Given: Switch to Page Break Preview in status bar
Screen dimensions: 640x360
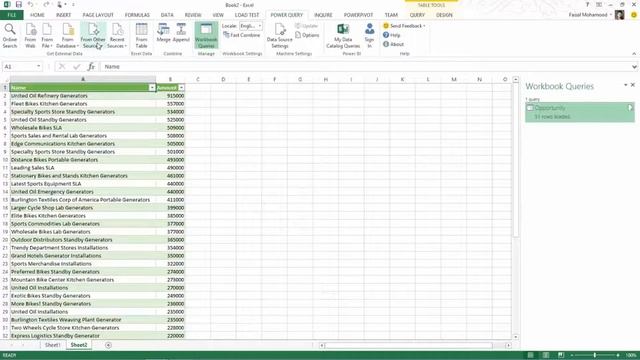Looking at the screenshot, I should (x=561, y=355).
